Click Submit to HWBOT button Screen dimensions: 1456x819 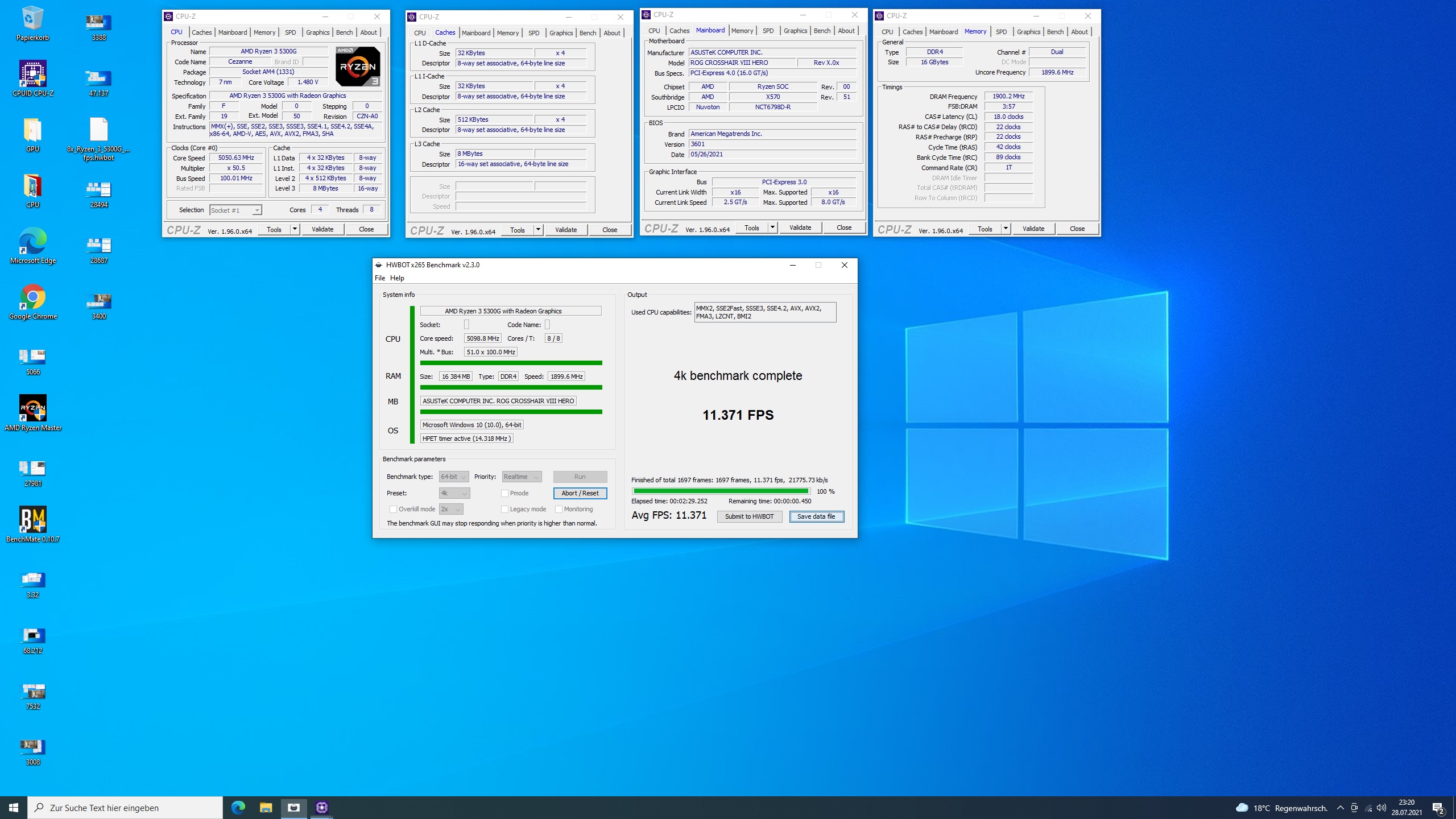pos(749,516)
